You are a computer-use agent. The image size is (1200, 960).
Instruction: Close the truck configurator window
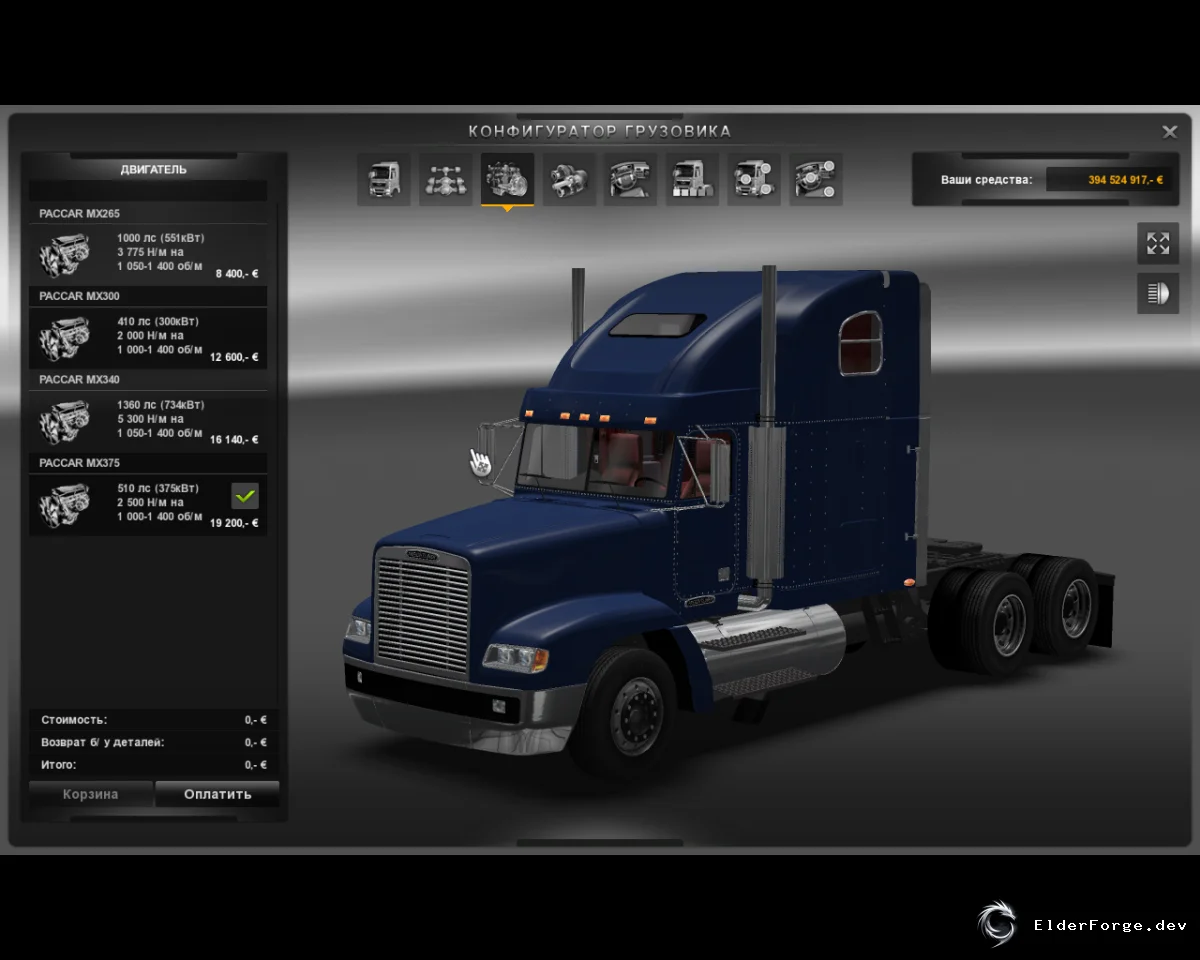point(1169,132)
